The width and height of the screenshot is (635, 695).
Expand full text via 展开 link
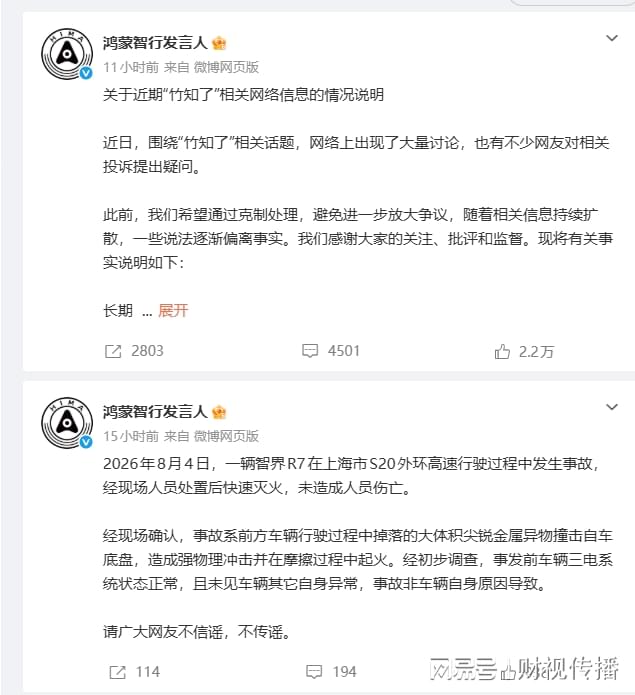tap(173, 311)
